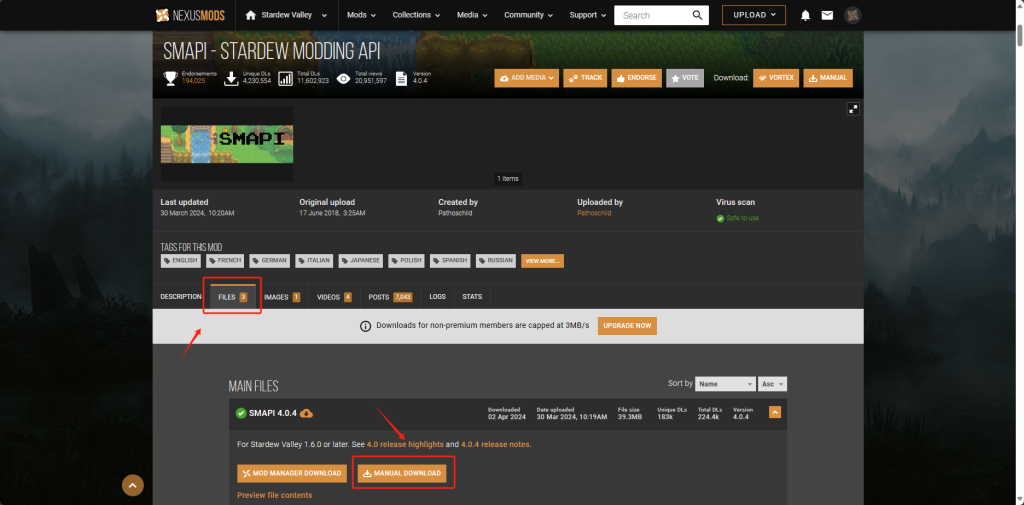Open notifications bell icon
The image size is (1024, 505).
[805, 15]
